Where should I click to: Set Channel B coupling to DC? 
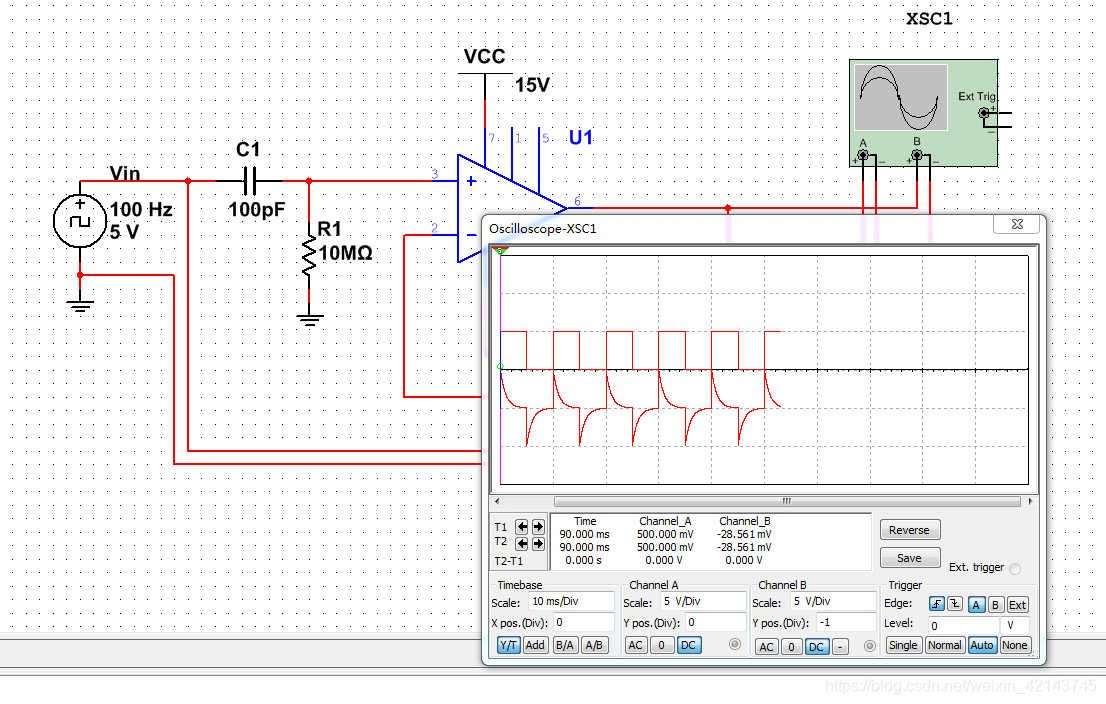[816, 647]
